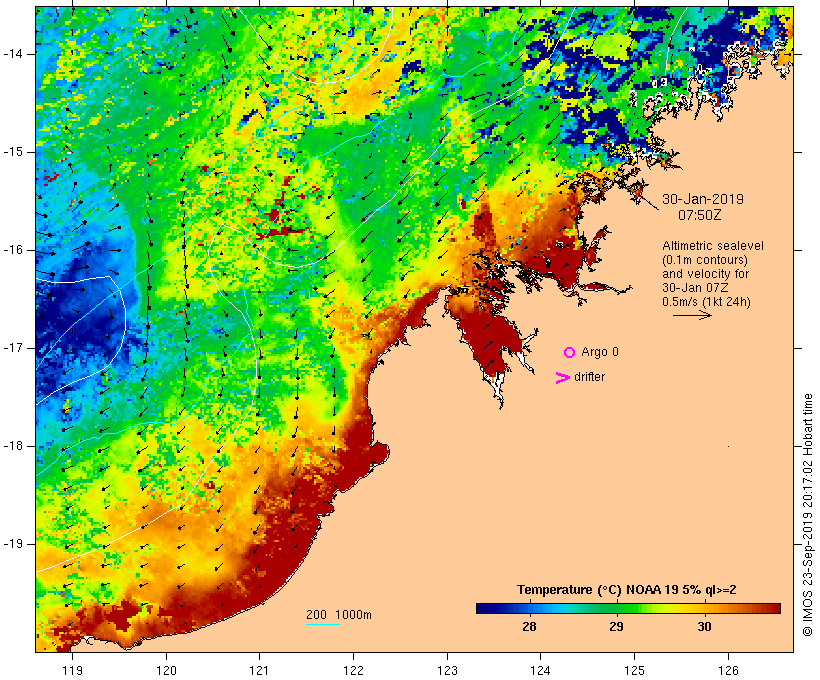Click the cyan 200m isobath legend line
This screenshot has height=680, width=820.
(323, 624)
